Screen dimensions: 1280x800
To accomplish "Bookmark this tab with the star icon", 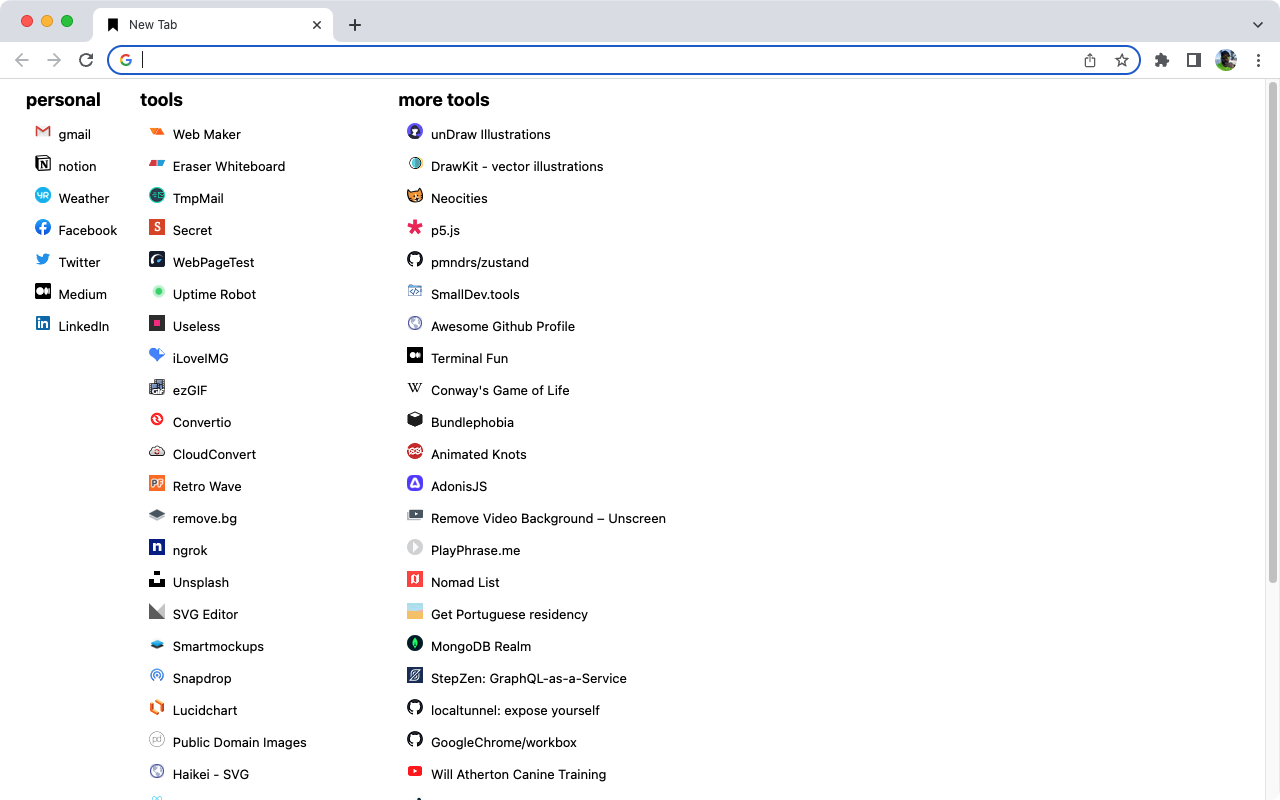I will pyautogui.click(x=1122, y=60).
